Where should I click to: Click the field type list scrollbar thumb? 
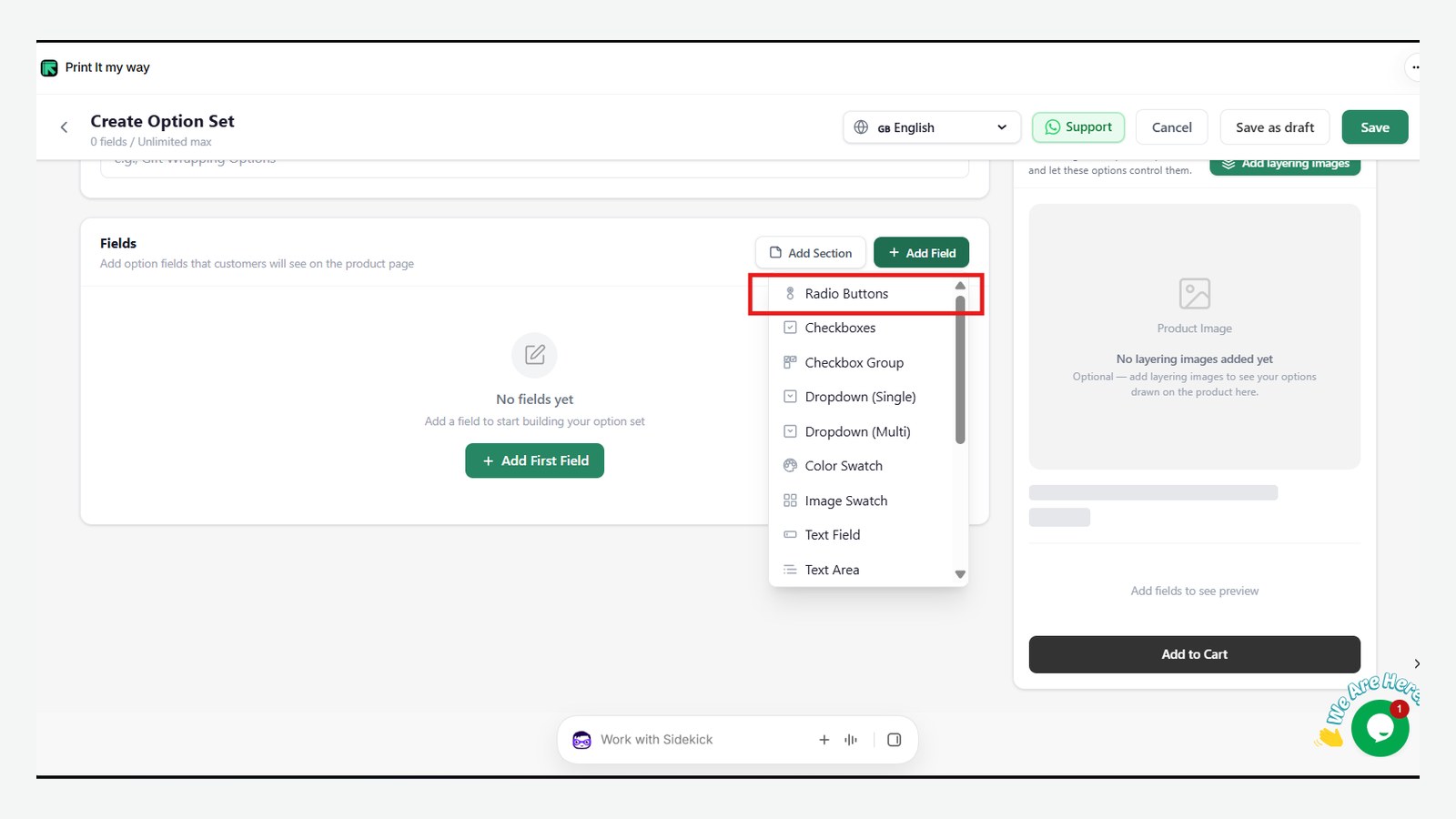(x=960, y=369)
